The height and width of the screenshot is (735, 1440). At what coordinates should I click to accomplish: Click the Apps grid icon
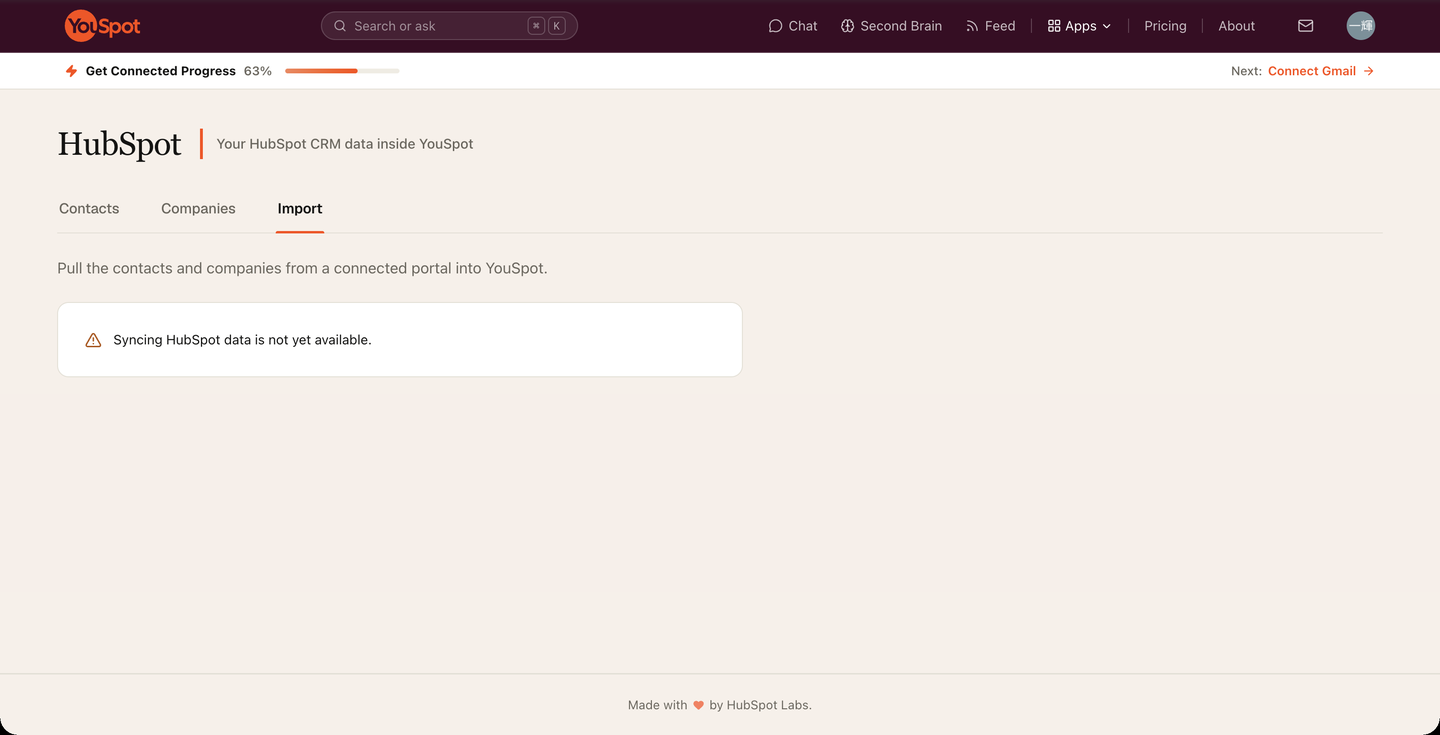pos(1054,26)
